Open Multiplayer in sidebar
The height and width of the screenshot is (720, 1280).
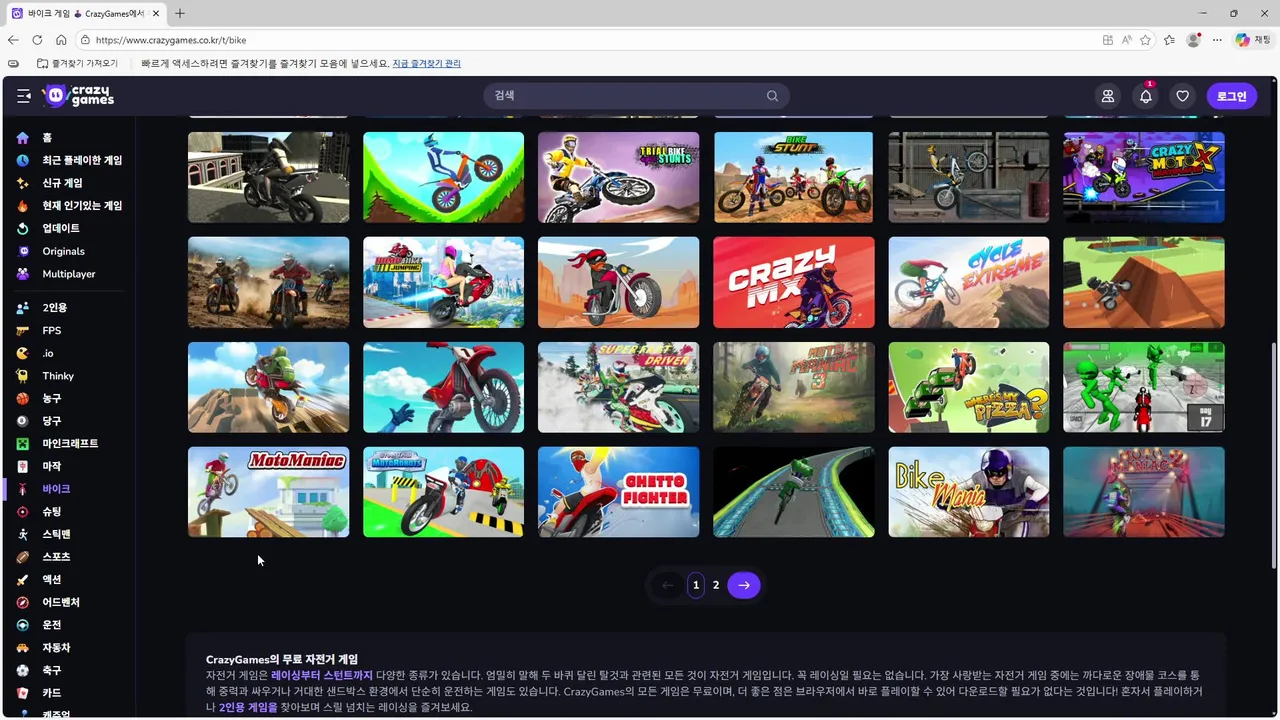tap(68, 274)
